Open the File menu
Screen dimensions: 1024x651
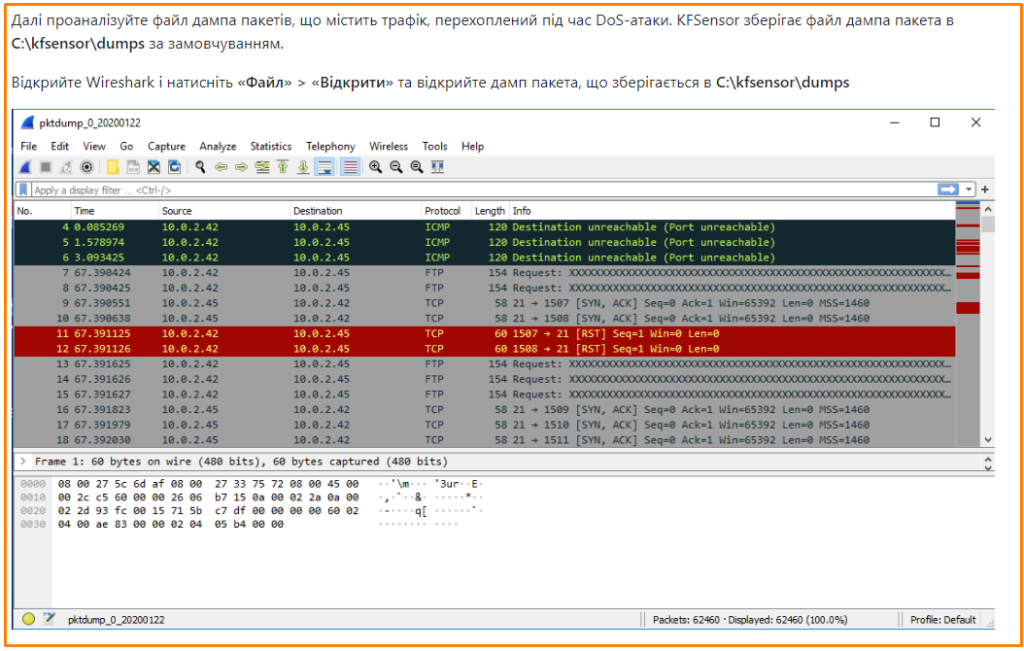coord(28,146)
